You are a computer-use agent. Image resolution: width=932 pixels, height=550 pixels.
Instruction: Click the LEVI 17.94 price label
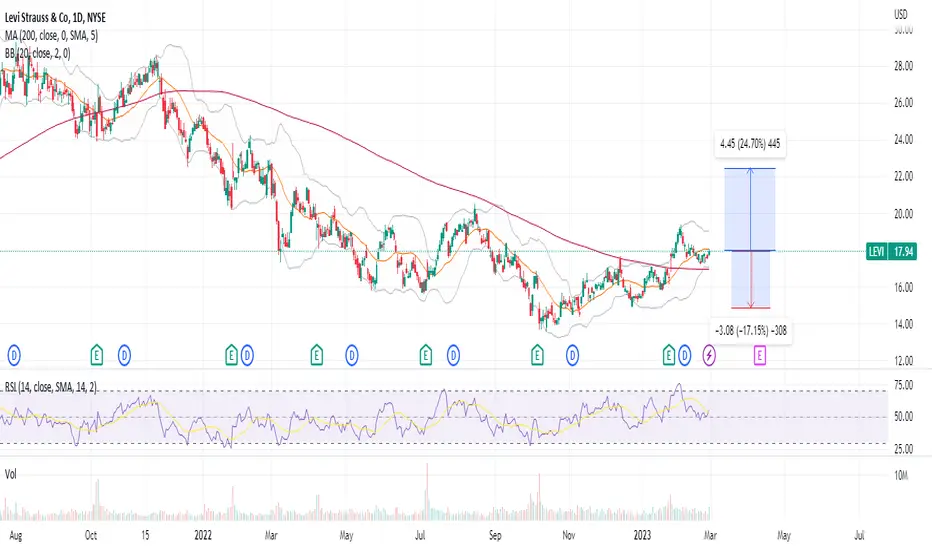point(891,252)
